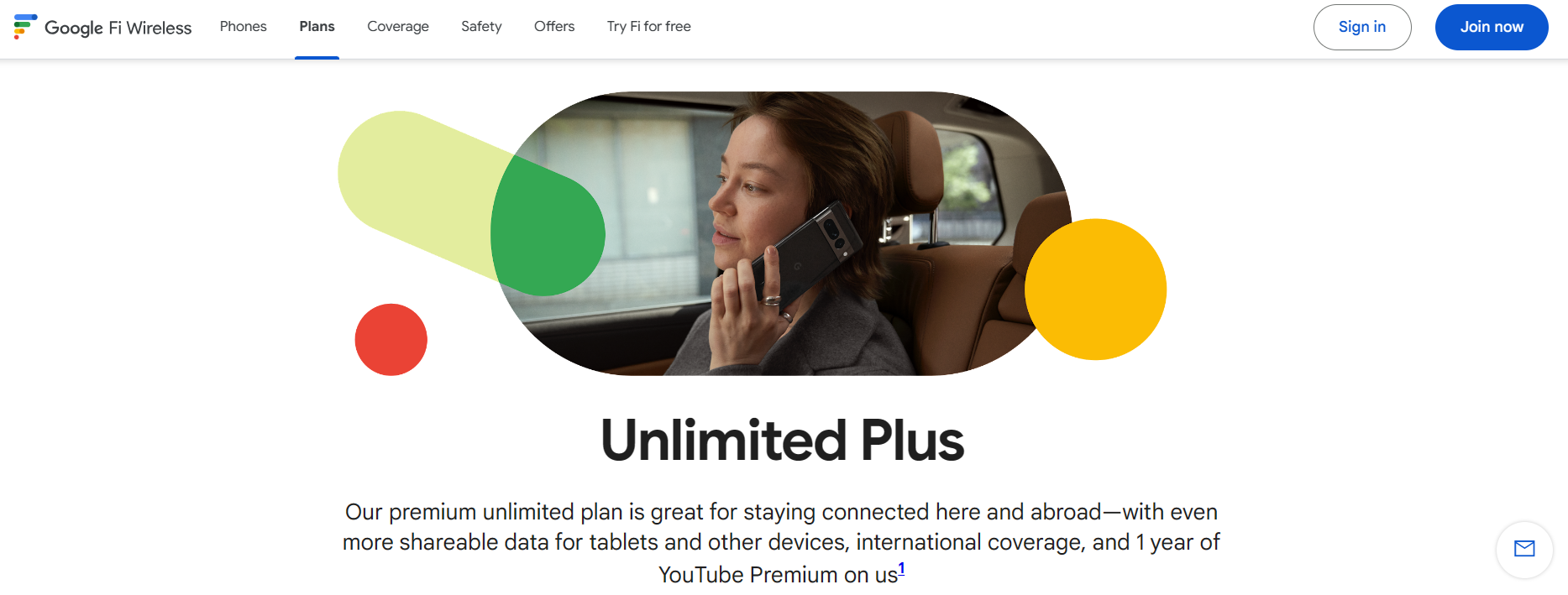Open the Safety navigation item

481,27
